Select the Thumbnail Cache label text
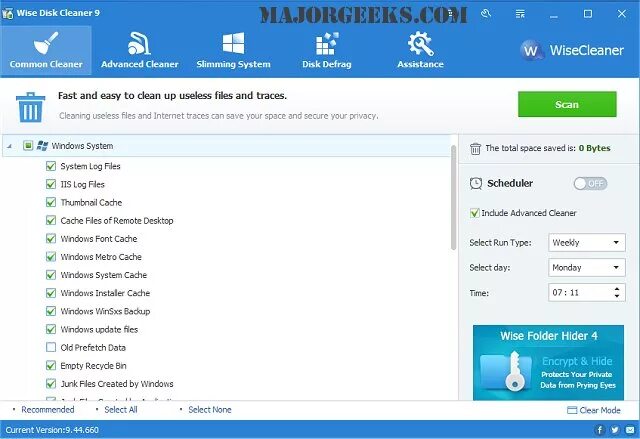The height and width of the screenshot is (439, 640). [x=91, y=202]
